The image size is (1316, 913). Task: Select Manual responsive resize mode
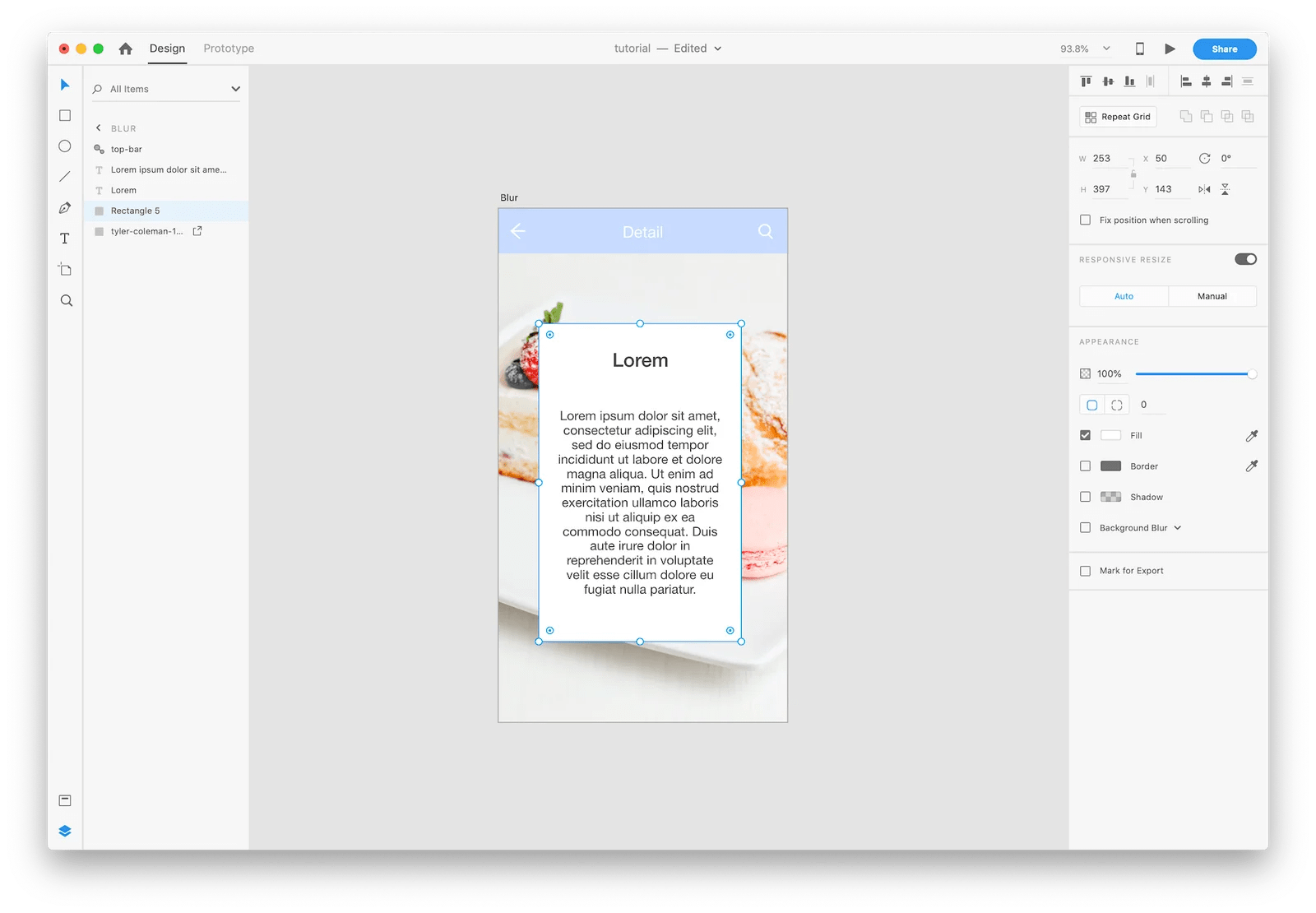(1212, 296)
